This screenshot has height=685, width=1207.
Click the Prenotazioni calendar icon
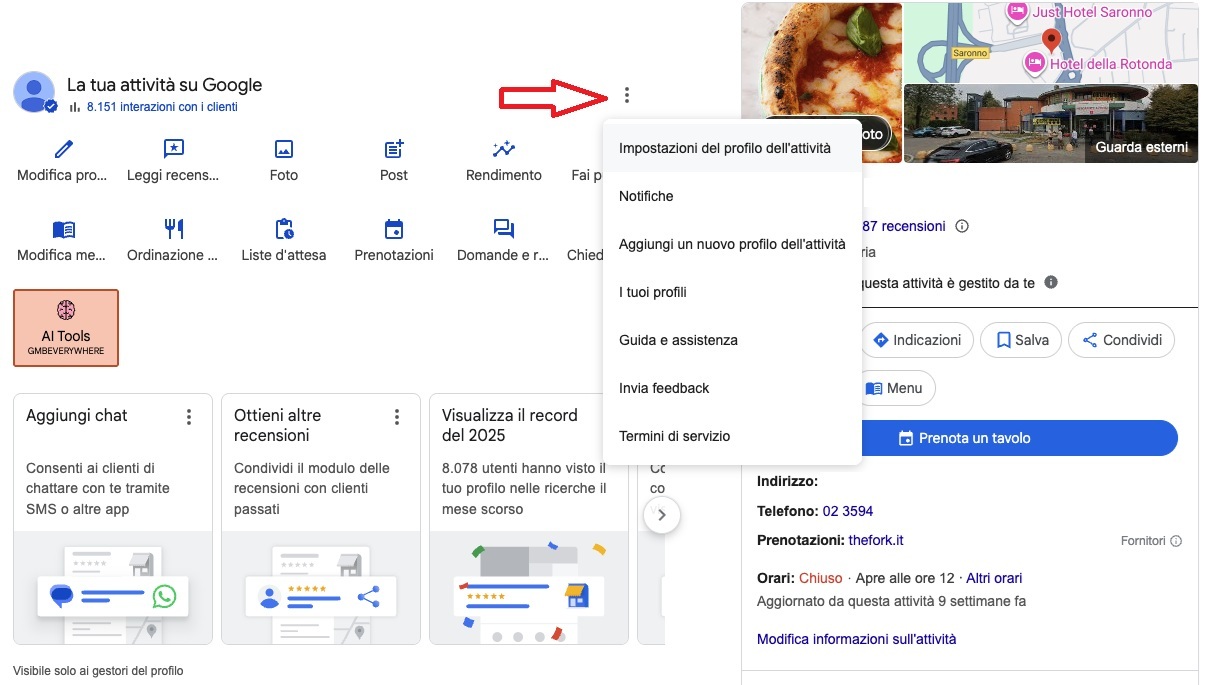[394, 229]
